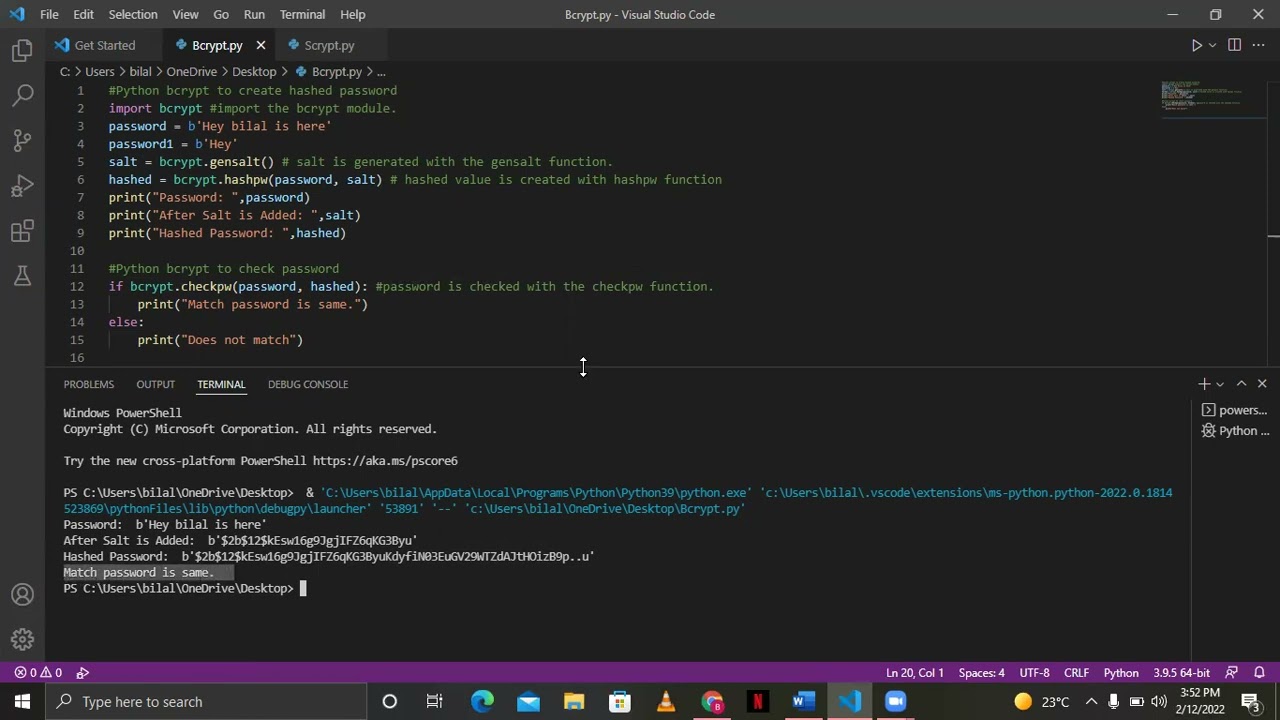The width and height of the screenshot is (1280, 720).
Task: Open run options dropdown beside play button
Action: coord(1212,45)
